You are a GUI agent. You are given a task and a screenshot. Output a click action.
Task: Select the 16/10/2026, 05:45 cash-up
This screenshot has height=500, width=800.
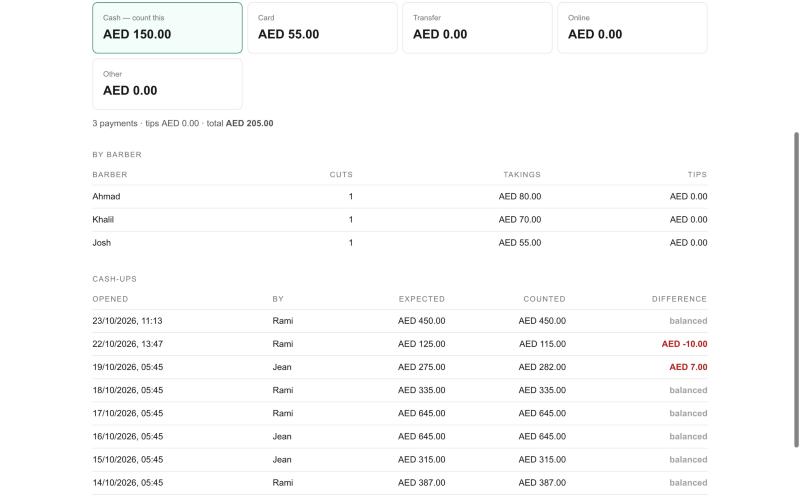coord(400,437)
